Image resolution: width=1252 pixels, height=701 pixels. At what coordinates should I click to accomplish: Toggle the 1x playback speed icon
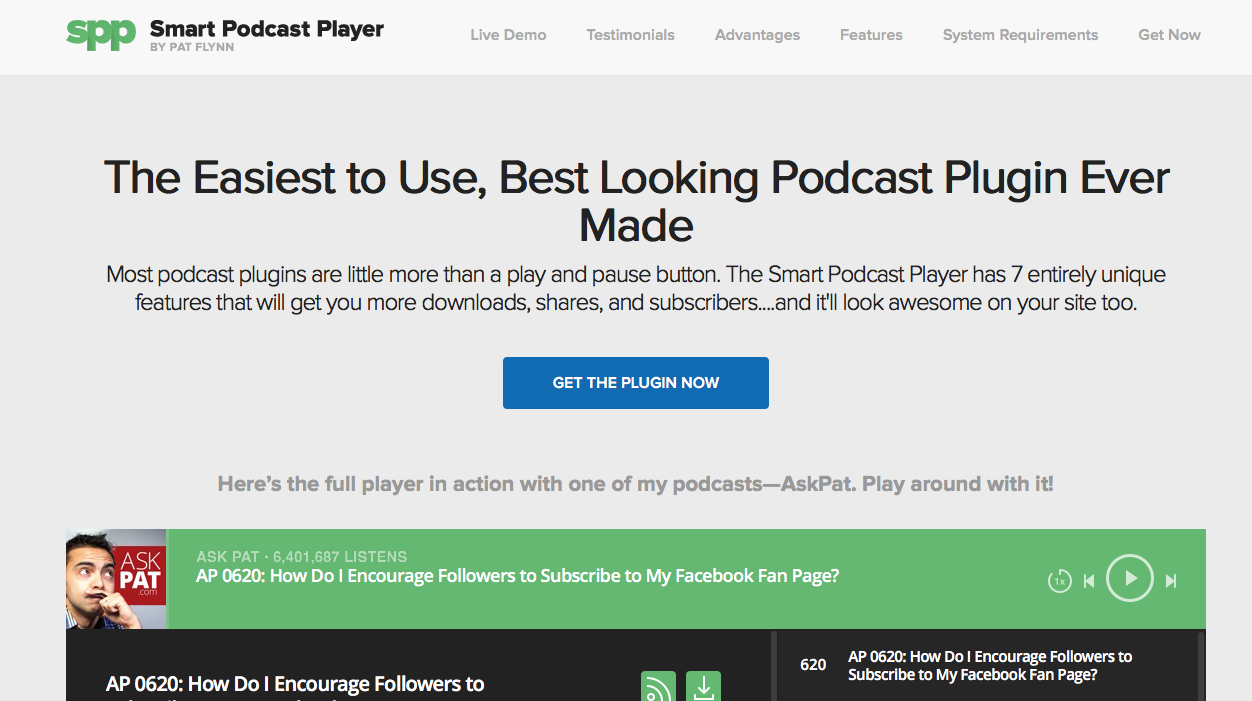(x=1059, y=580)
